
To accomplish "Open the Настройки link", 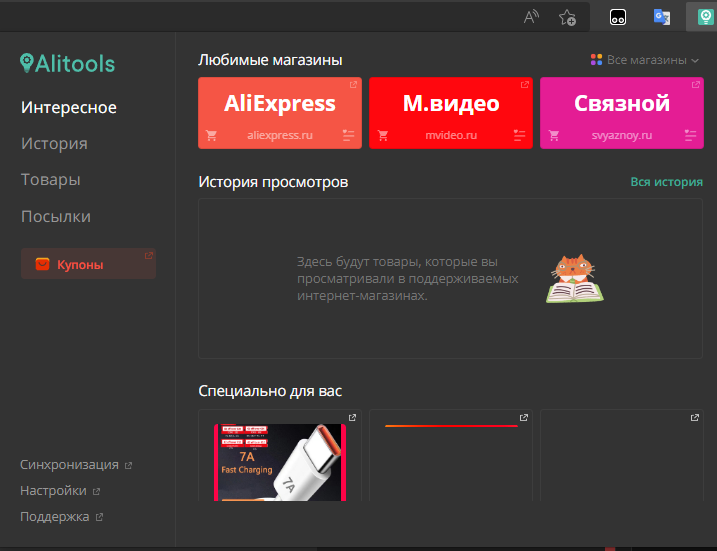I will (53, 491).
